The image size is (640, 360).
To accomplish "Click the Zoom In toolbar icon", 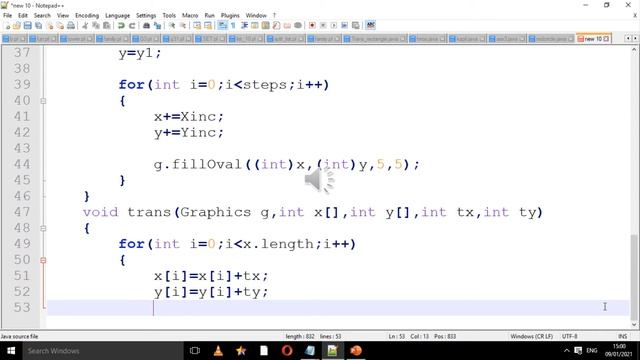I will point(172,26).
